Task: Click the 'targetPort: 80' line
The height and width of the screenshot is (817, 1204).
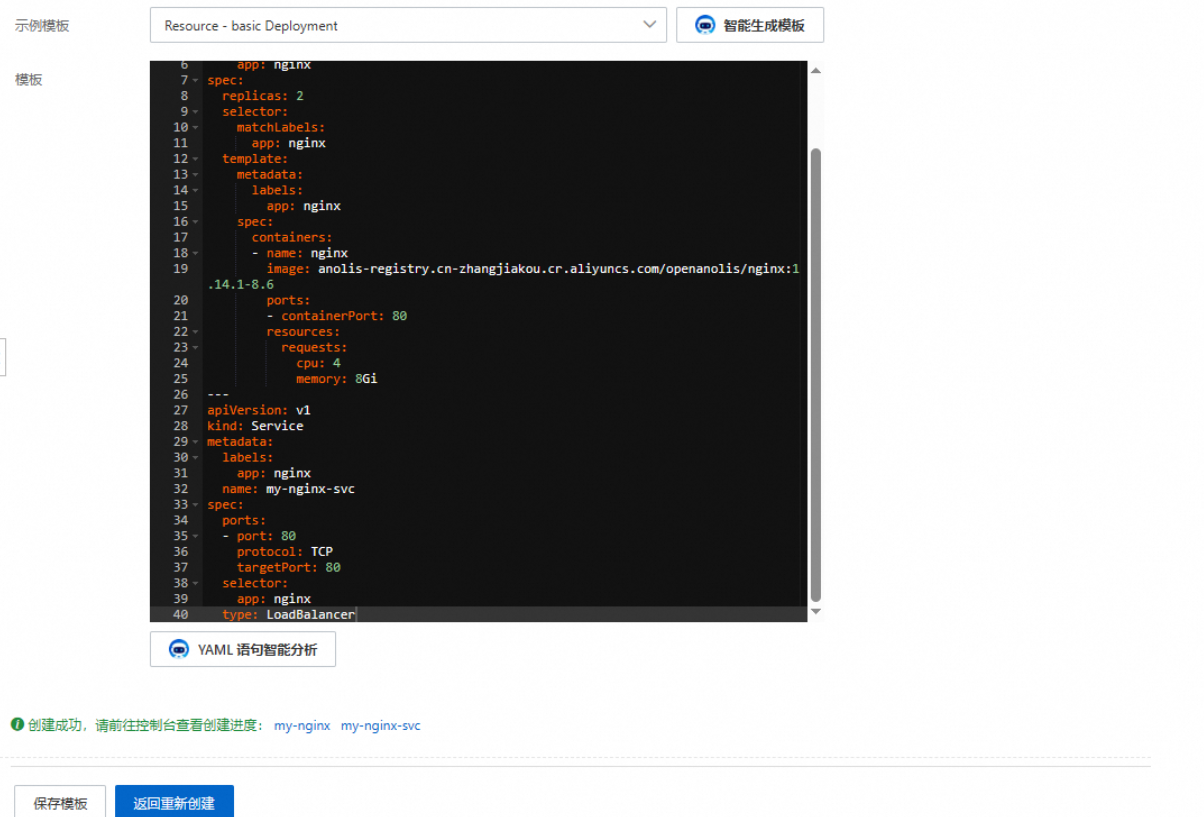Action: click(x=288, y=568)
